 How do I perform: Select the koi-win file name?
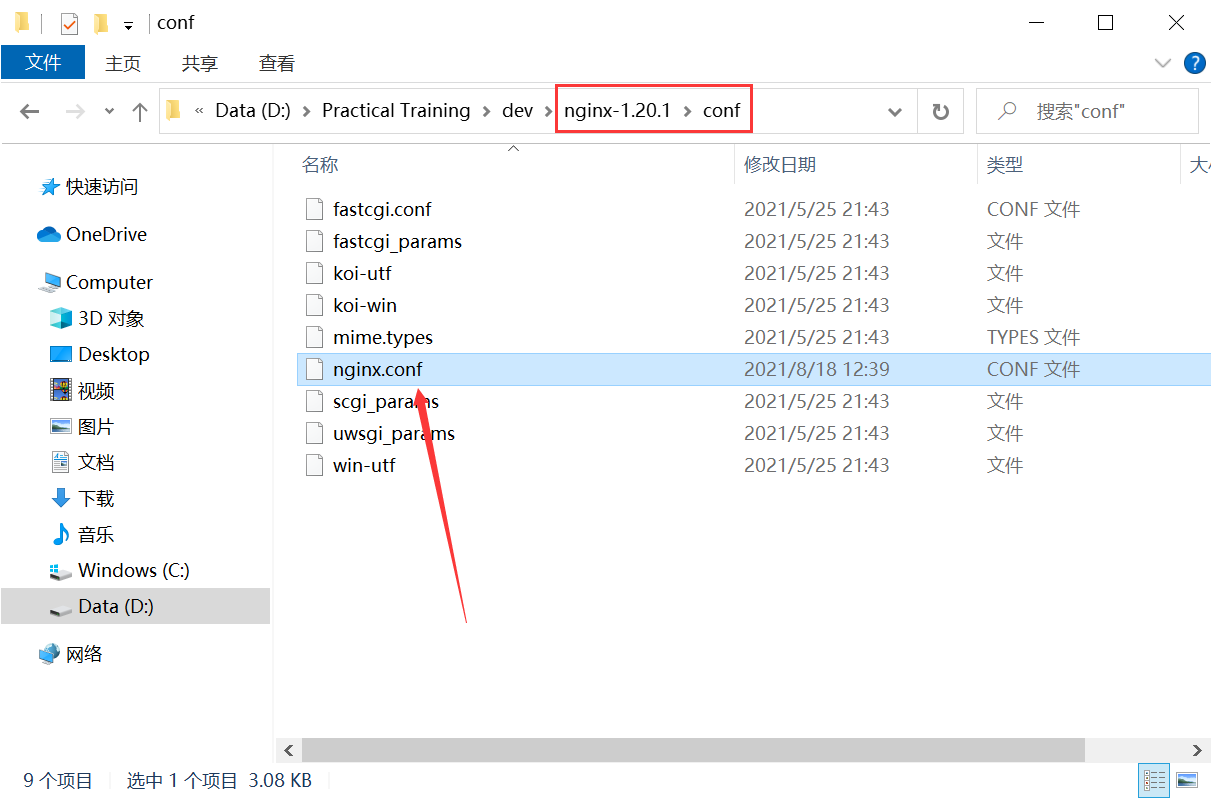365,305
